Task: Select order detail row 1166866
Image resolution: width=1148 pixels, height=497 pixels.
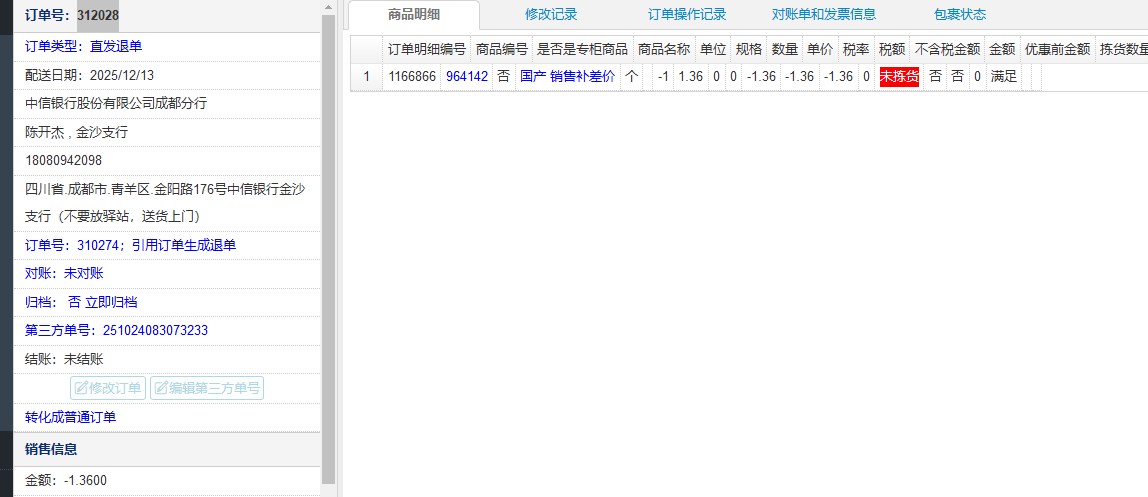Action: click(411, 77)
